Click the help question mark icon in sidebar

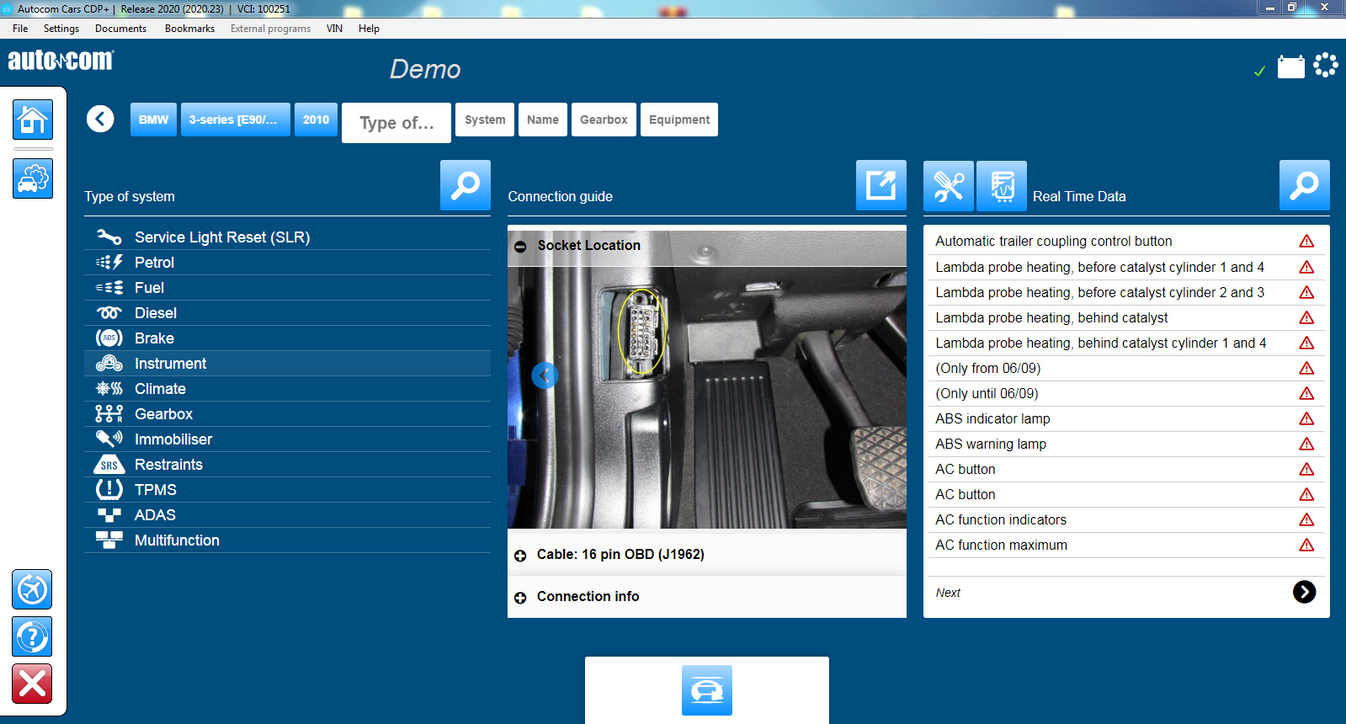(31, 636)
